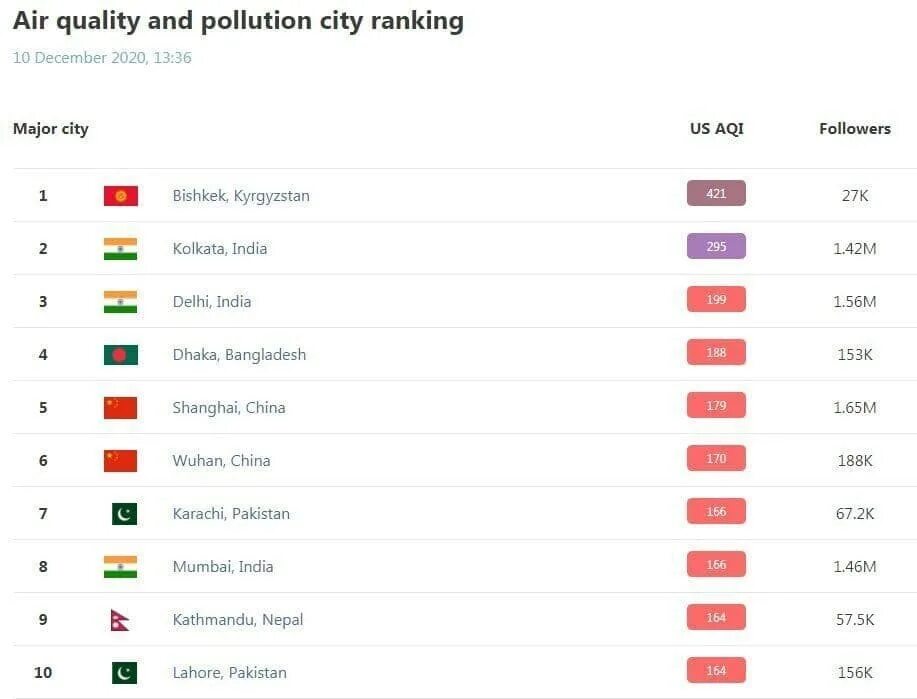917x699 pixels.
Task: Click the red 199 AQI badge for Delhi
Action: [716, 299]
